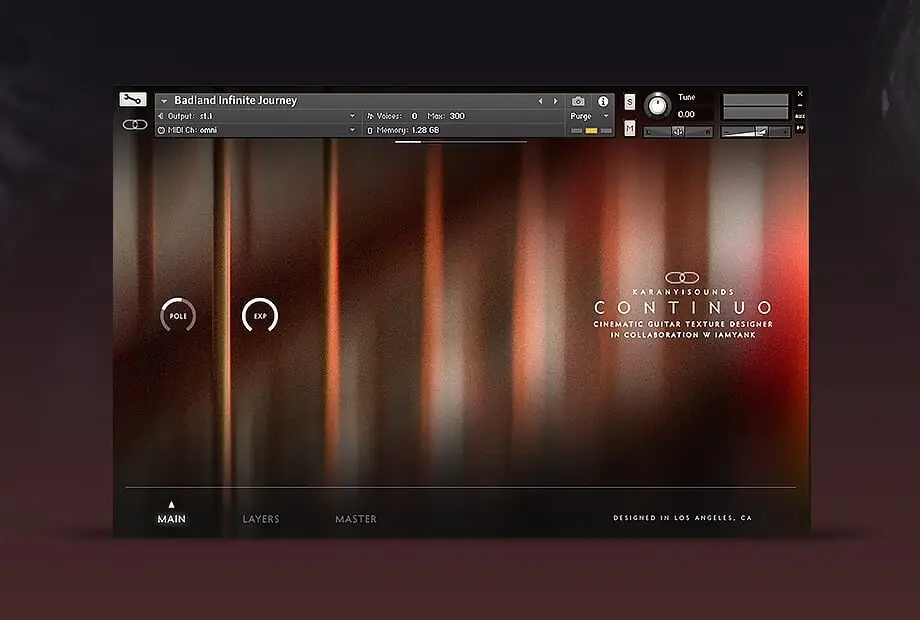
Task: Click Cinematic Guitar Texture Designer subtitle
Action: [x=683, y=324]
